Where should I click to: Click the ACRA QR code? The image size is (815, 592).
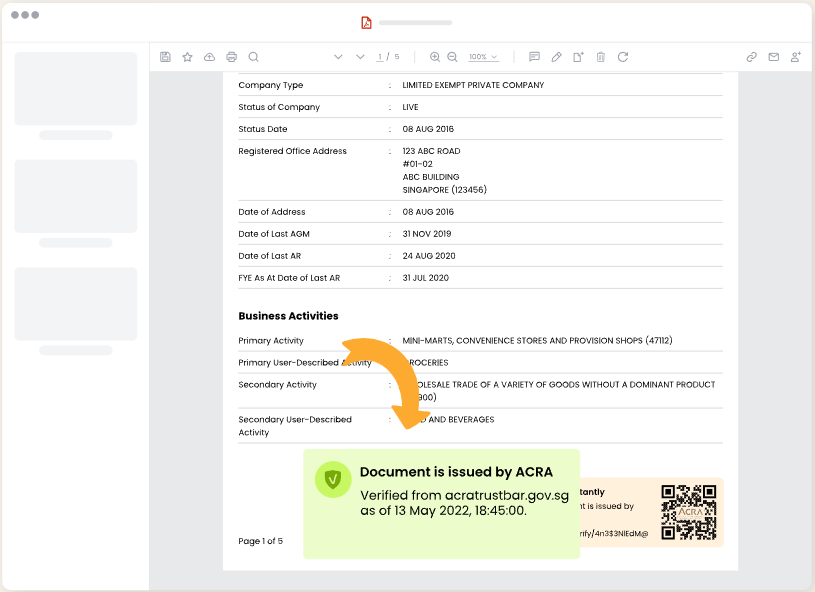pyautogui.click(x=689, y=512)
